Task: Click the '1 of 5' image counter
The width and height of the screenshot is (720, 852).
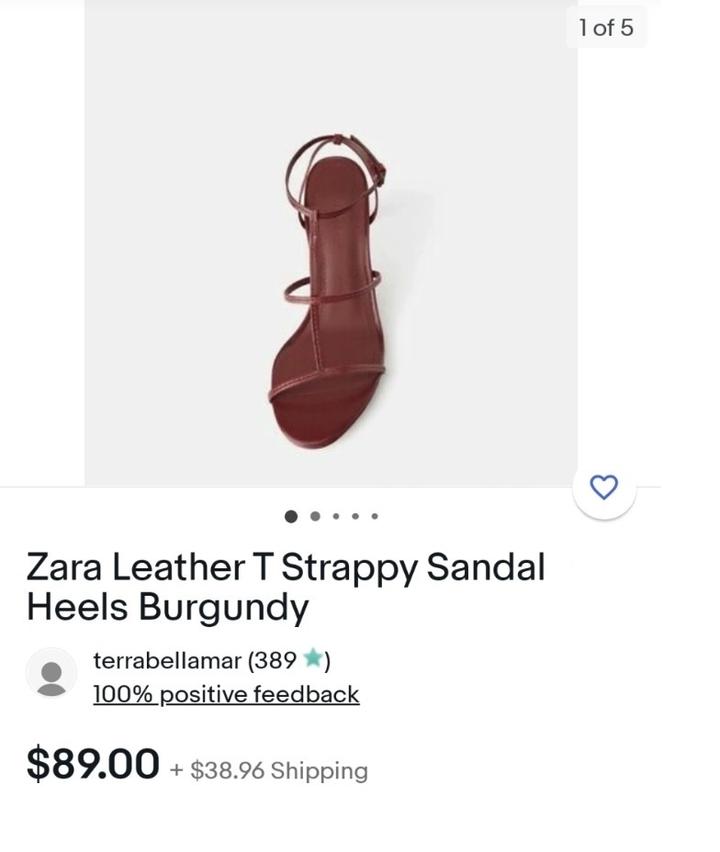Action: [606, 27]
